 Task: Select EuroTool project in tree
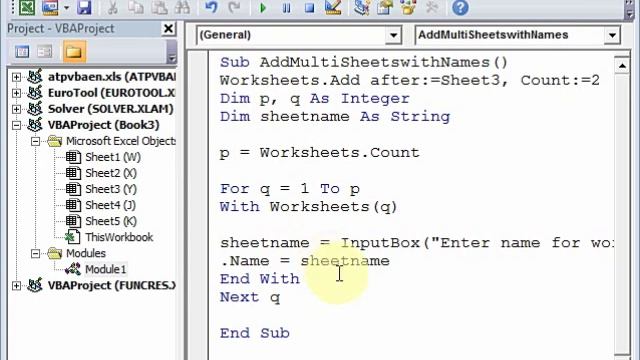click(111, 93)
